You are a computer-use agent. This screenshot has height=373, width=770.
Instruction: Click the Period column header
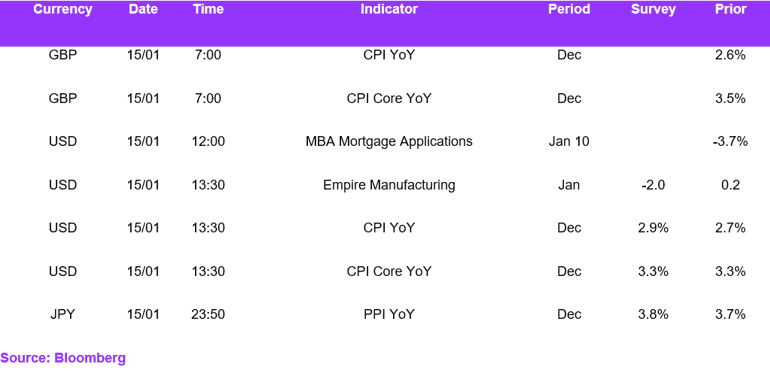pos(569,9)
